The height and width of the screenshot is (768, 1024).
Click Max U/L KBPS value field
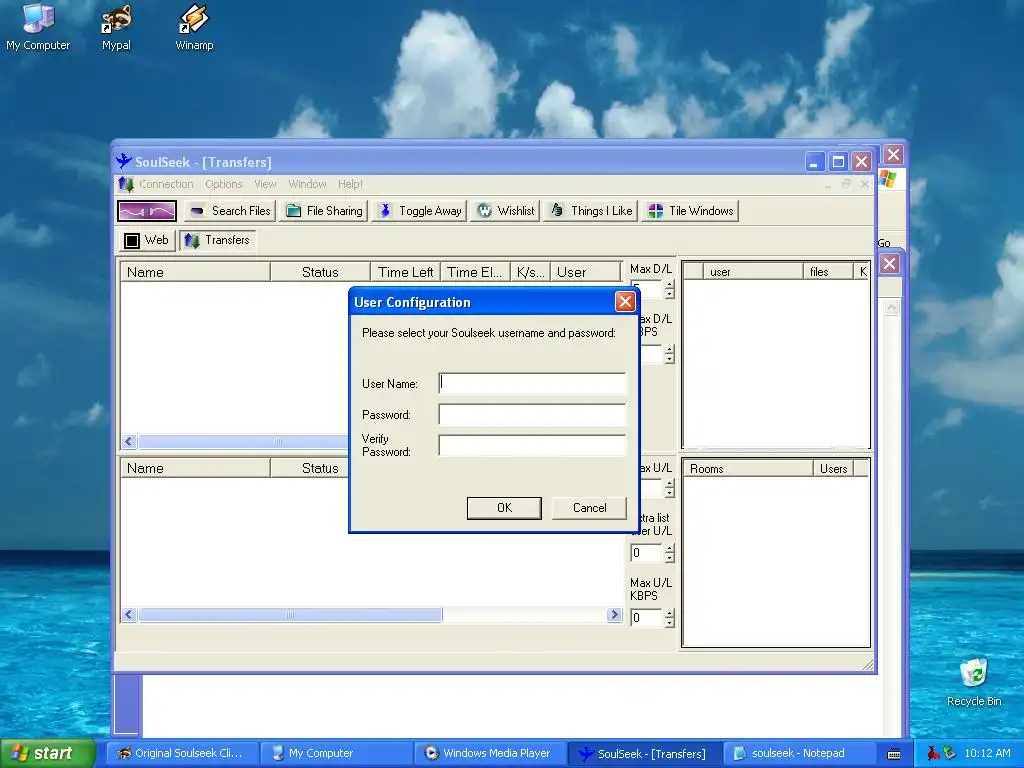647,618
